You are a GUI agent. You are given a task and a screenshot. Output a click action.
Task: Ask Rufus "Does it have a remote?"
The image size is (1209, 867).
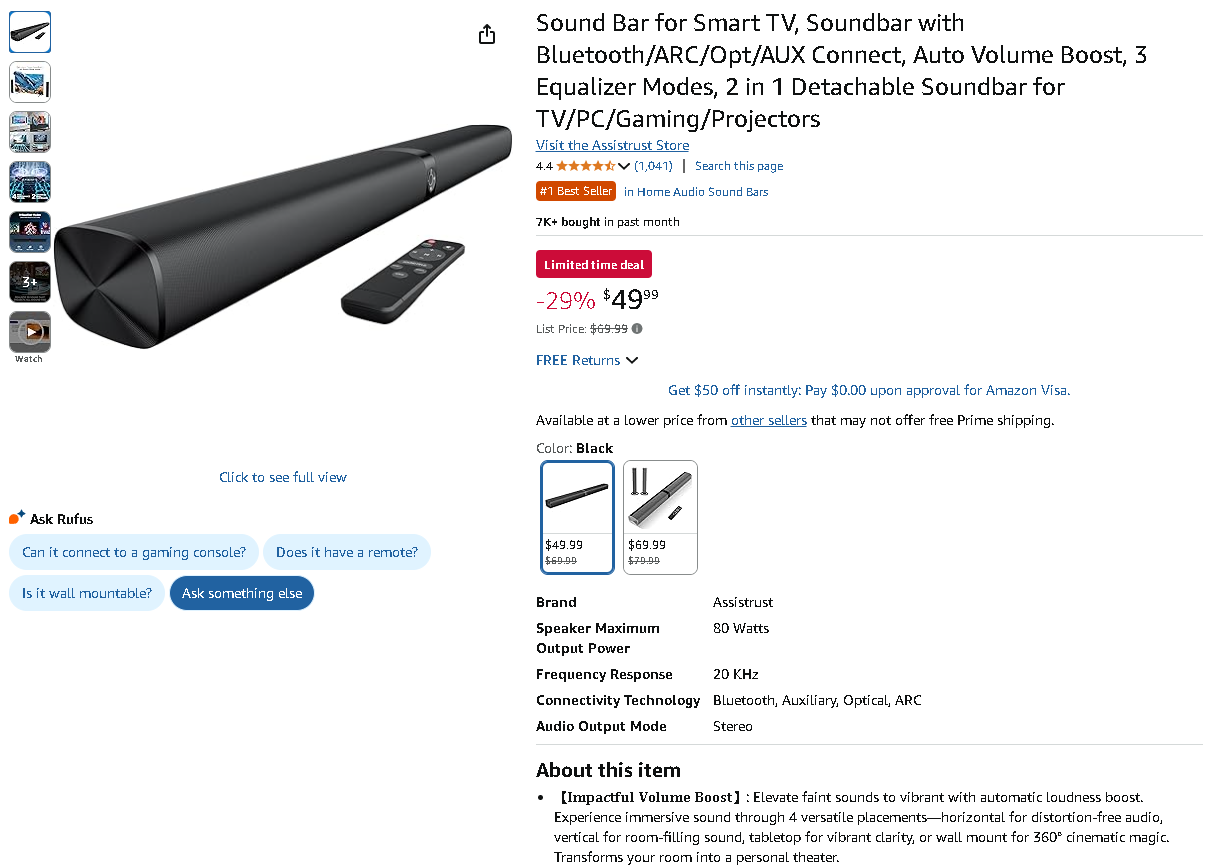click(347, 552)
